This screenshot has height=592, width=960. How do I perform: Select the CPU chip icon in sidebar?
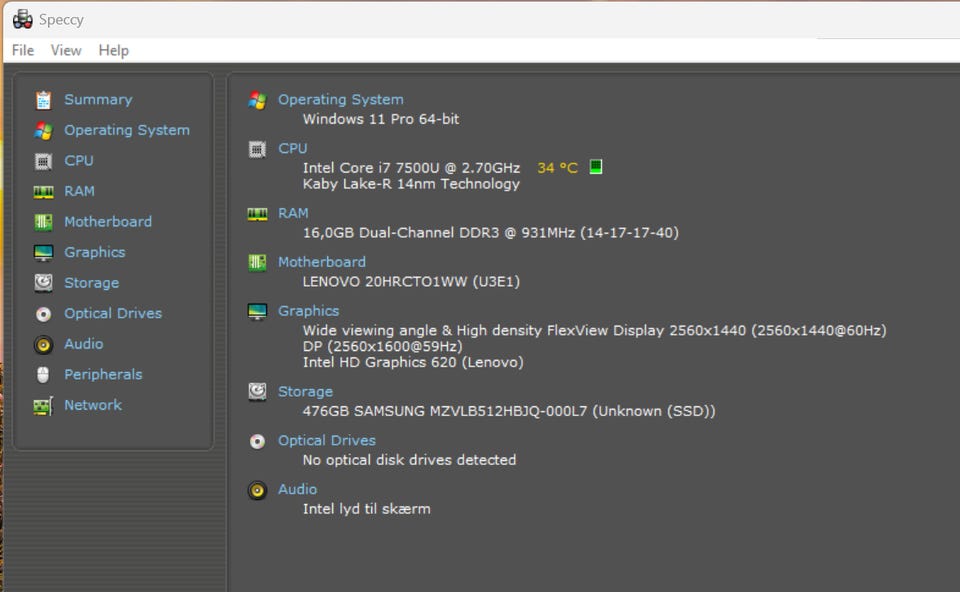pos(43,161)
